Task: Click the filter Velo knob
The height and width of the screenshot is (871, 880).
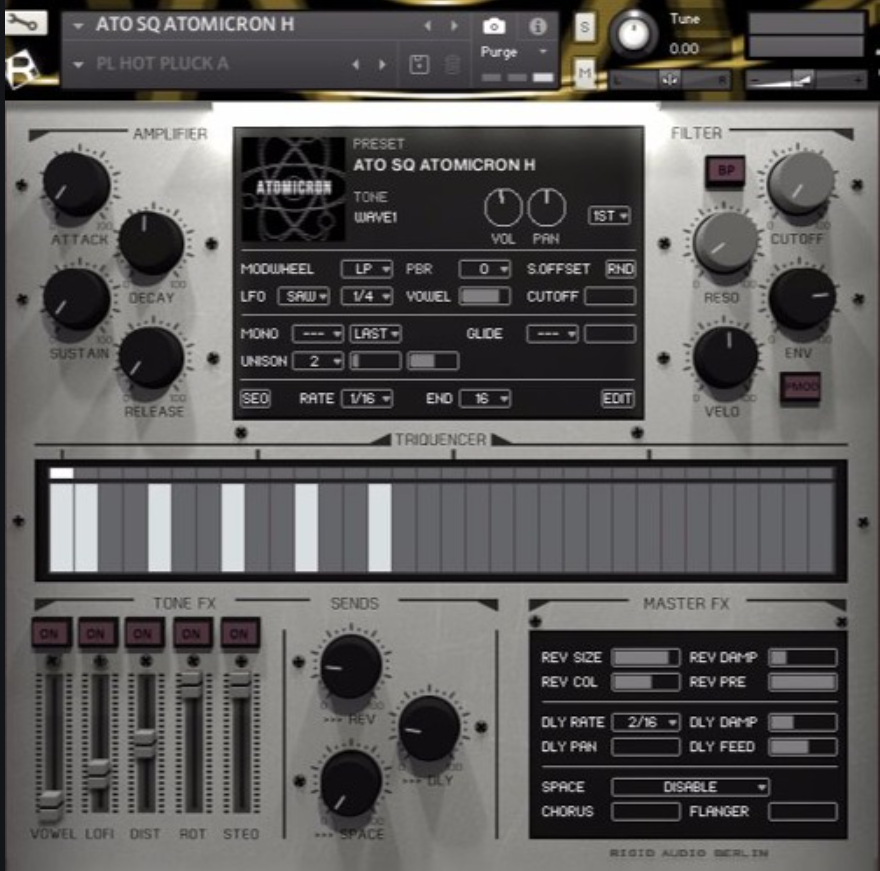Action: 725,357
